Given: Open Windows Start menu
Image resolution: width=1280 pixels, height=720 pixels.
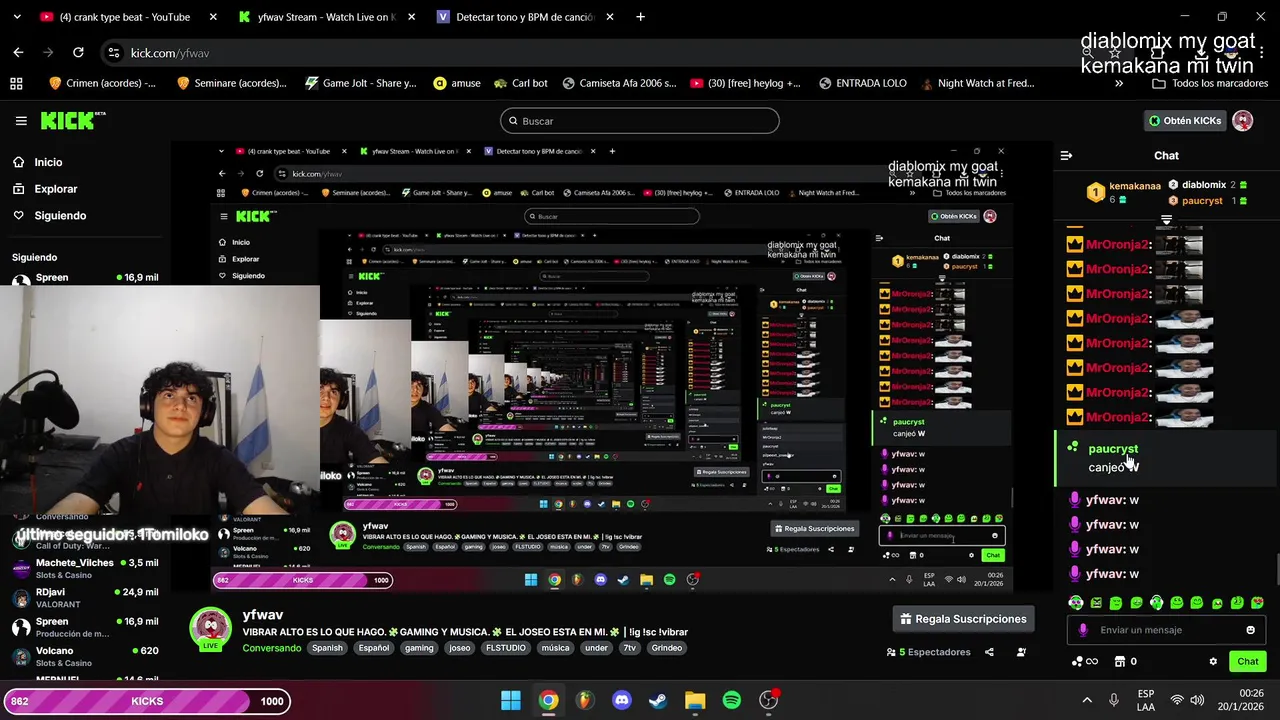Looking at the screenshot, I should (x=511, y=701).
